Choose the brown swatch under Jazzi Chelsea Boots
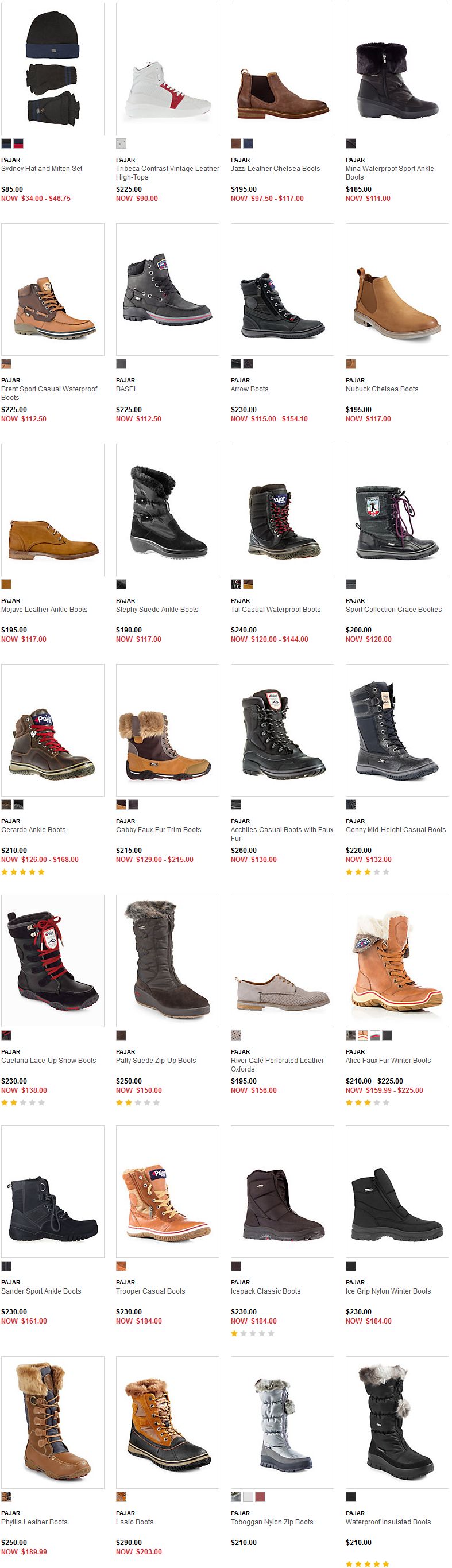The height and width of the screenshot is (1568, 452). [235, 143]
